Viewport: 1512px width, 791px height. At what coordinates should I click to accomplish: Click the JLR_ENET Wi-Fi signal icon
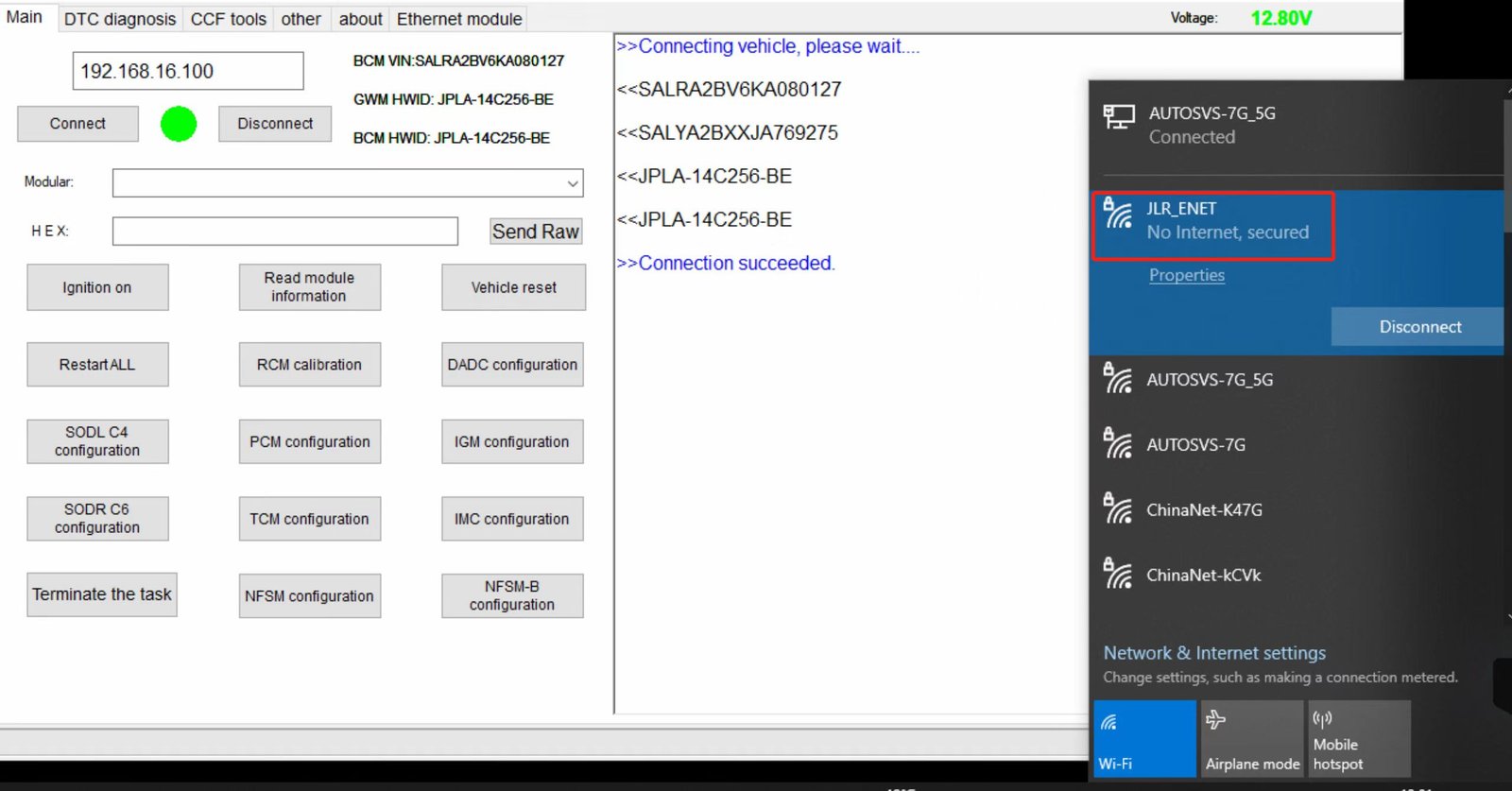(1118, 214)
